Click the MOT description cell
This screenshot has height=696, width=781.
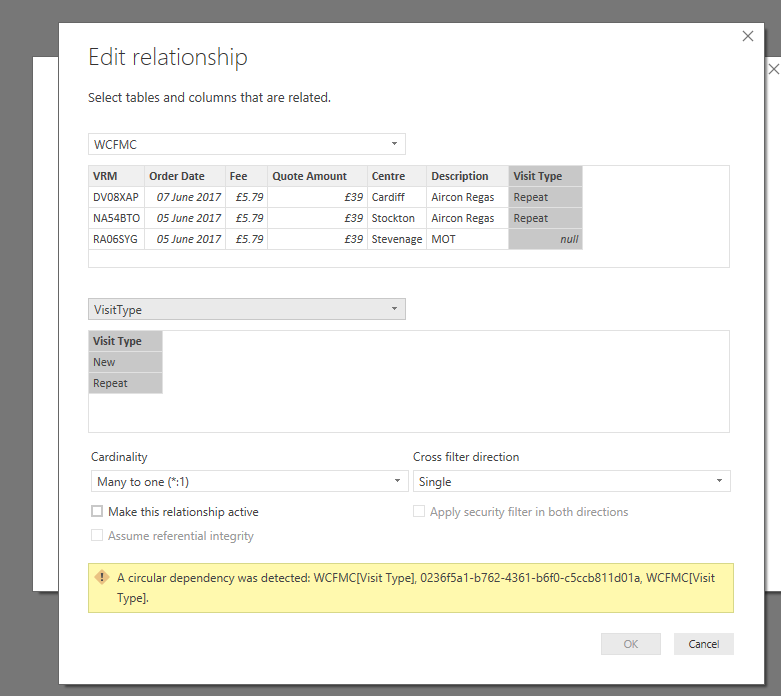tap(468, 239)
